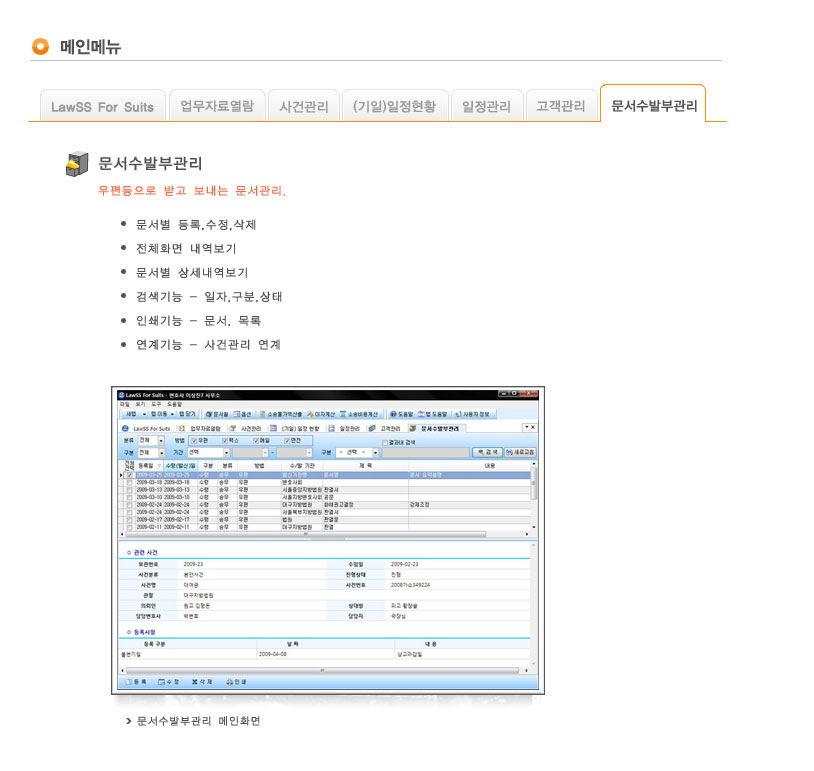The height and width of the screenshot is (771, 814).
Task: Open (기일) 일정 현황 tab inside app window
Action: point(295,428)
